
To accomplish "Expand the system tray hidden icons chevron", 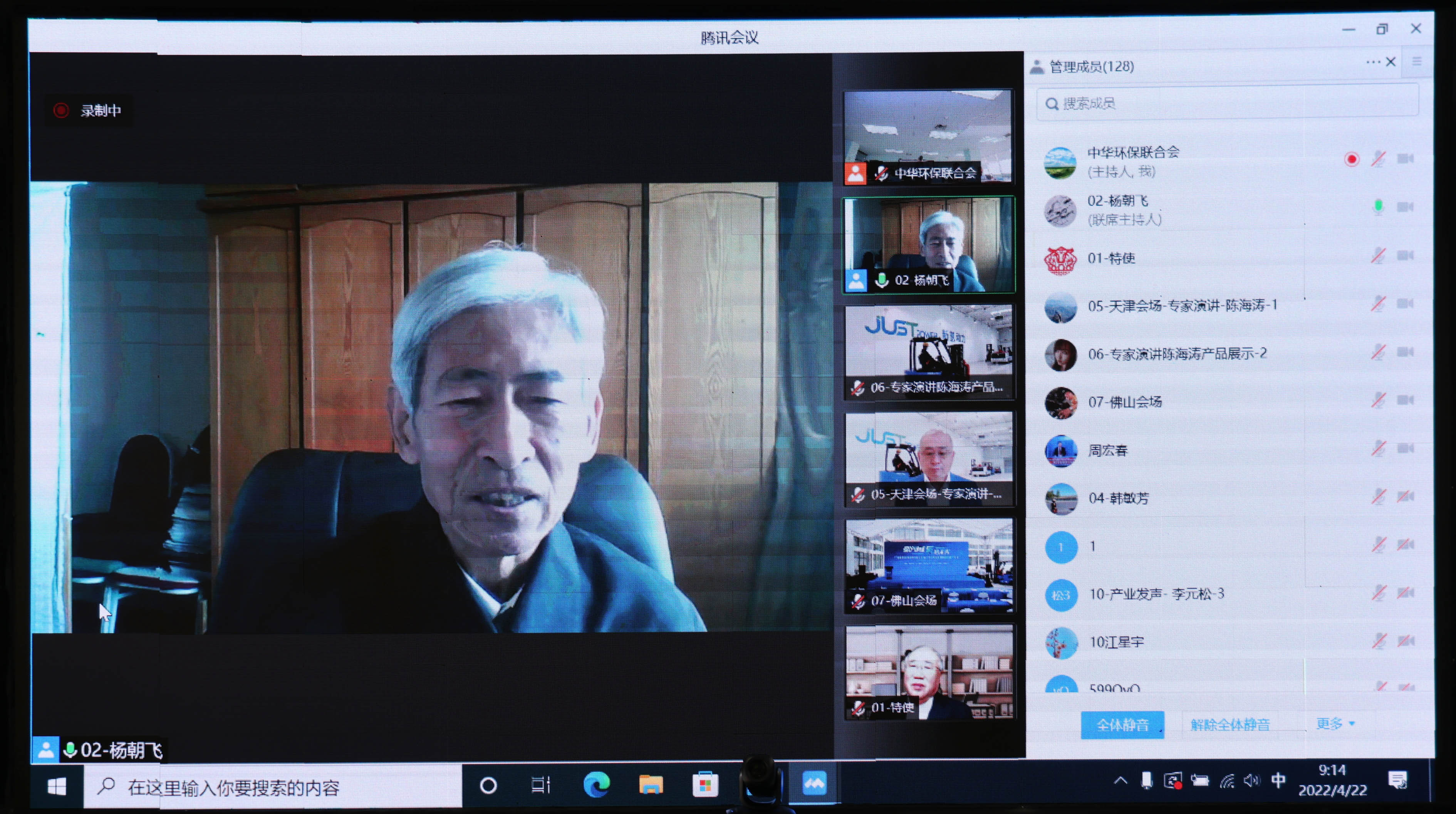I will point(1120,781).
